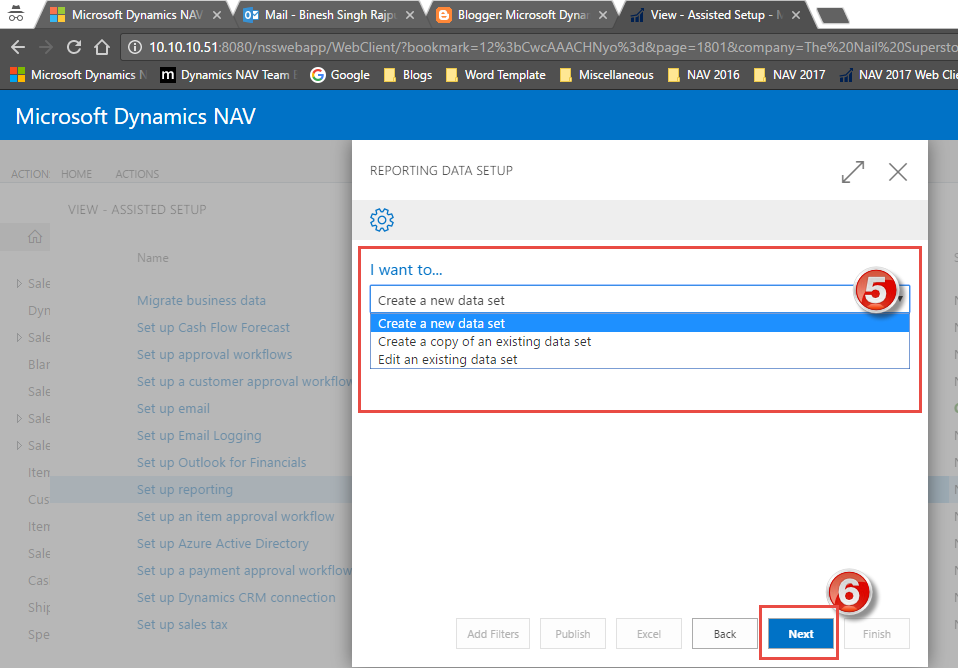Expand the dialog to full screen

point(852,171)
